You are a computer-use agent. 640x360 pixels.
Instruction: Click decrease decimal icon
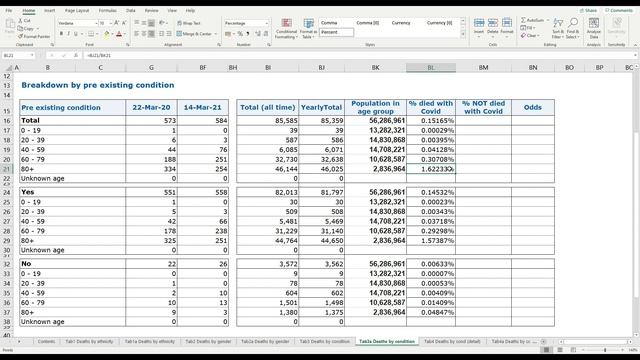(266, 34)
